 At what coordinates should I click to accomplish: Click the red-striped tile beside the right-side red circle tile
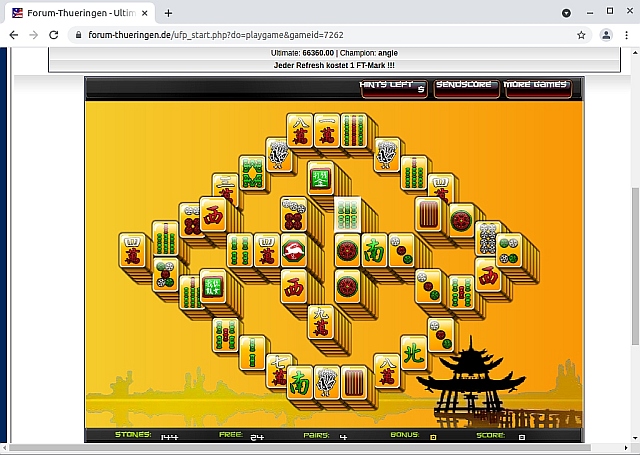point(428,215)
